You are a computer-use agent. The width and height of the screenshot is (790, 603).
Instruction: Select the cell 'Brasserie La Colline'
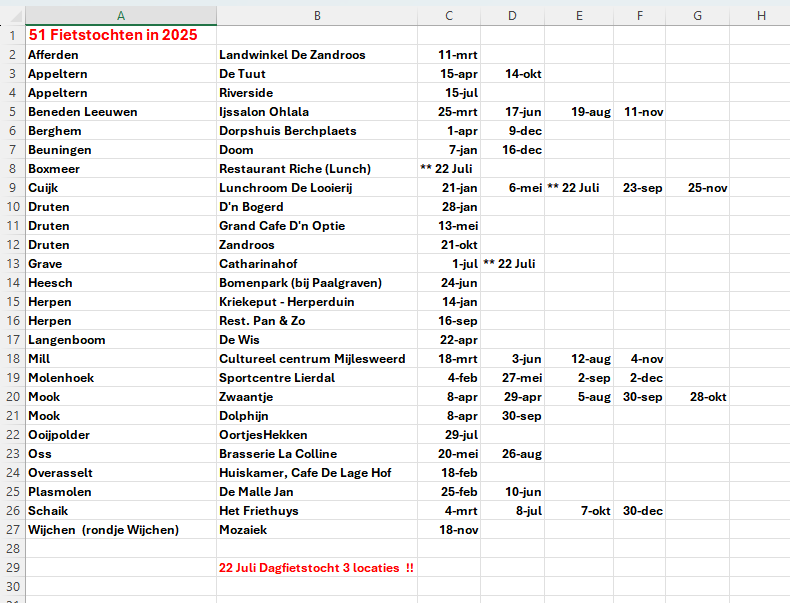pos(317,454)
